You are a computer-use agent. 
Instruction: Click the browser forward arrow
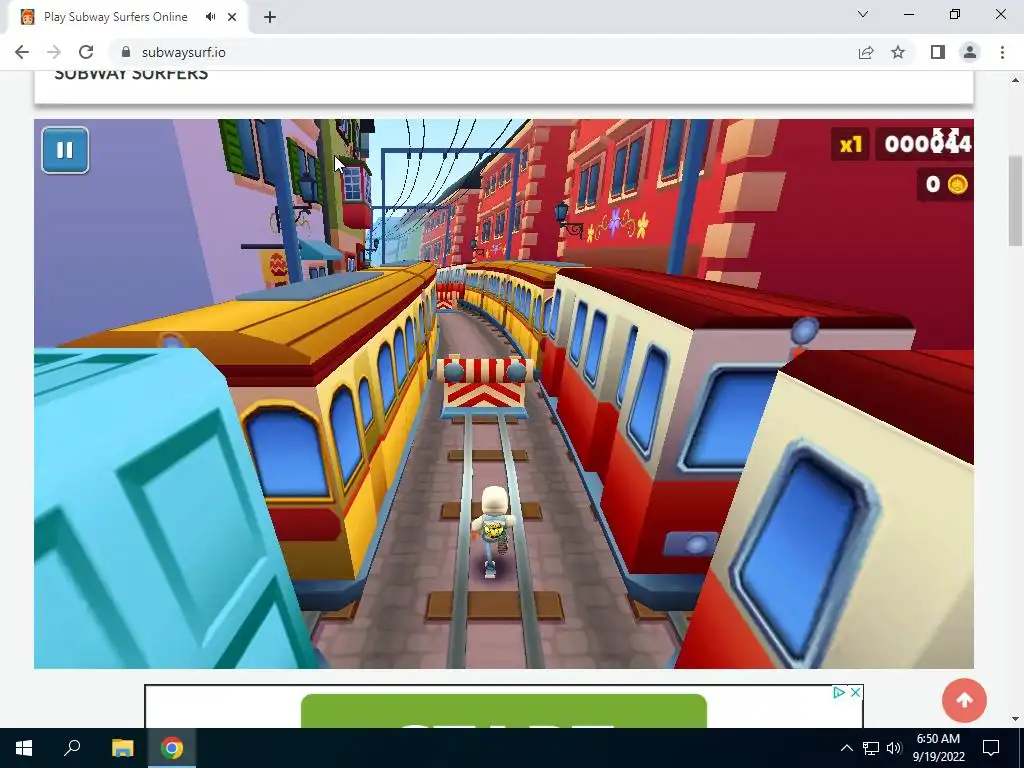[x=54, y=52]
